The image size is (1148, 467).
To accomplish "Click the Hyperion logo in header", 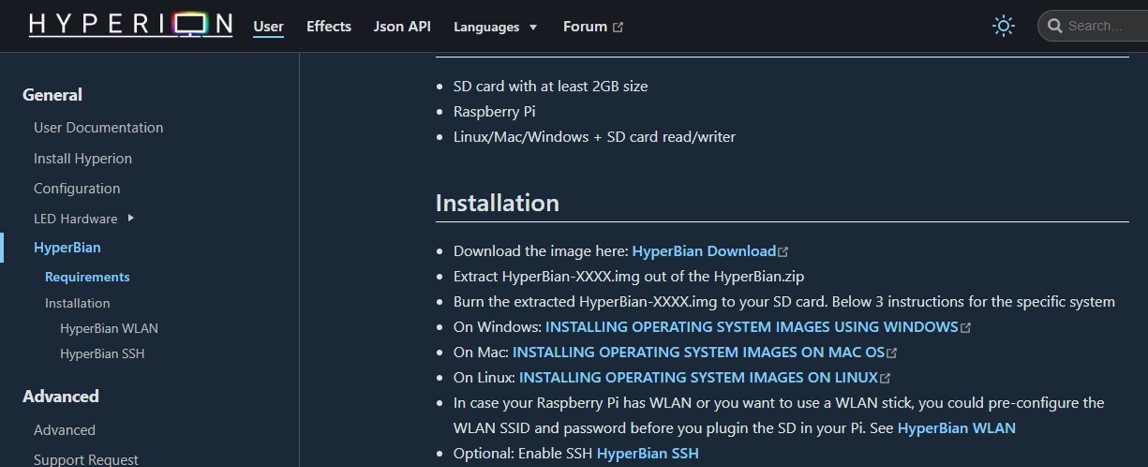I will point(131,26).
